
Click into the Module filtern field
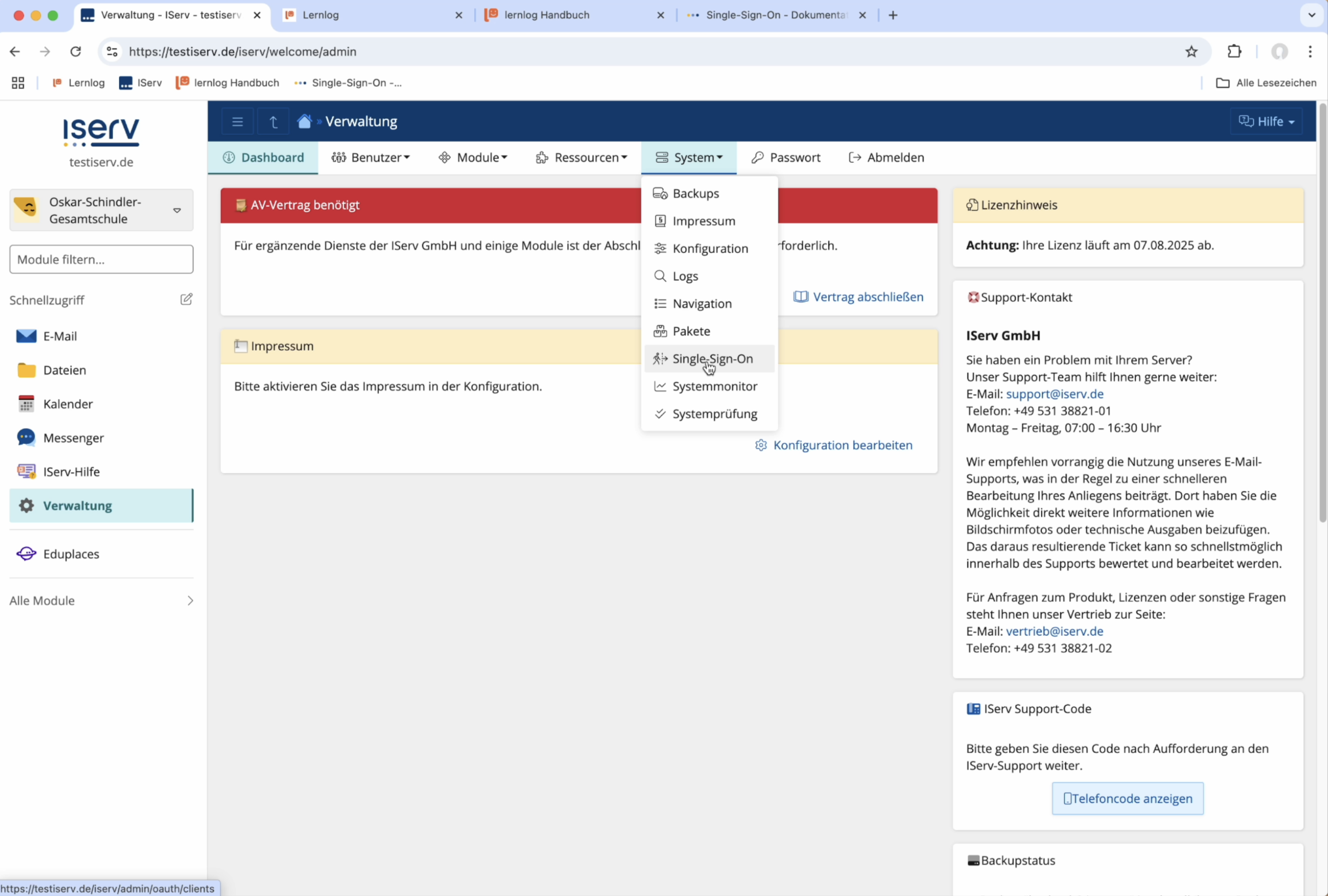pyautogui.click(x=101, y=259)
